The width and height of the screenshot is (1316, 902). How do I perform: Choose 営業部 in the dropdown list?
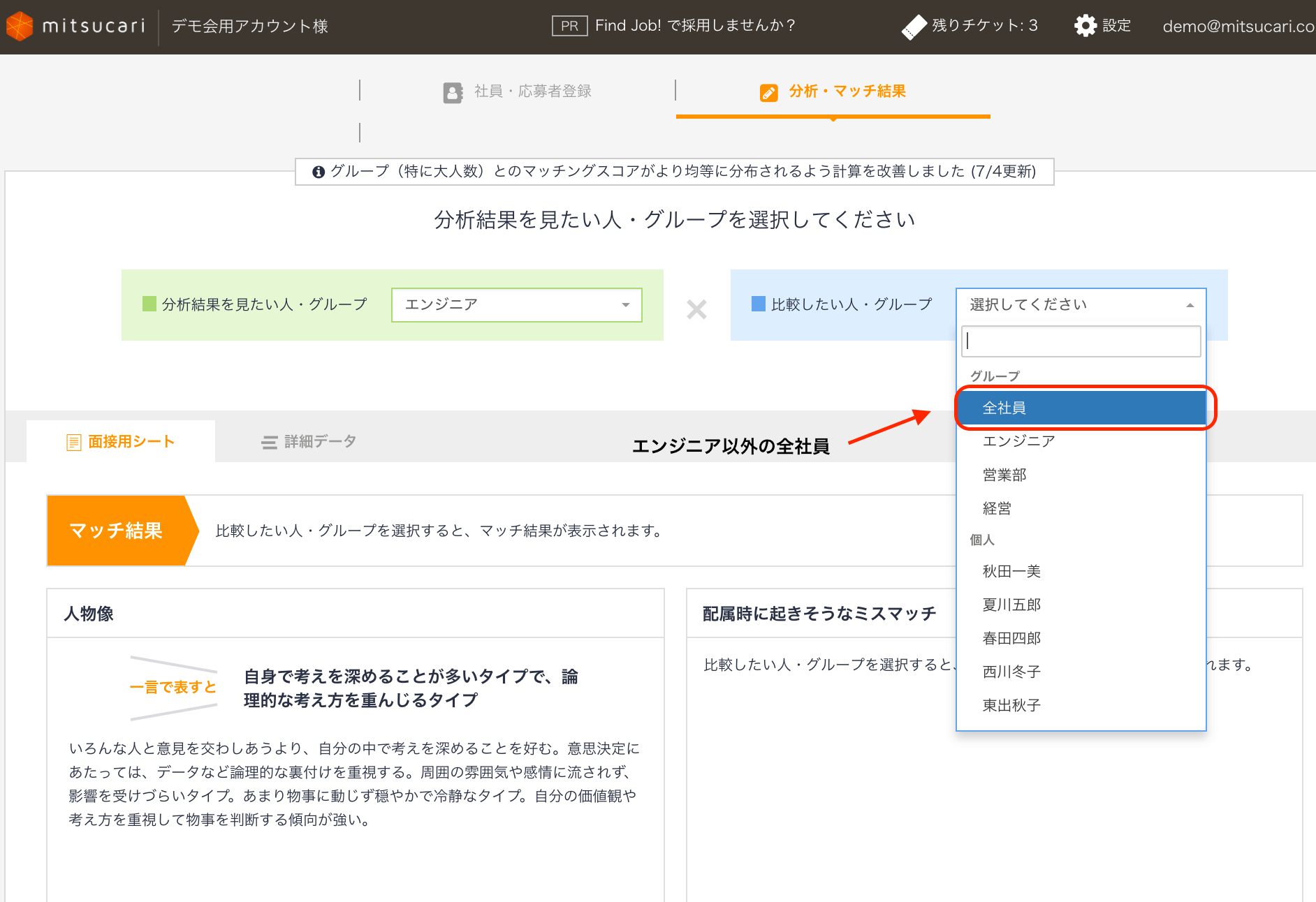click(1004, 475)
